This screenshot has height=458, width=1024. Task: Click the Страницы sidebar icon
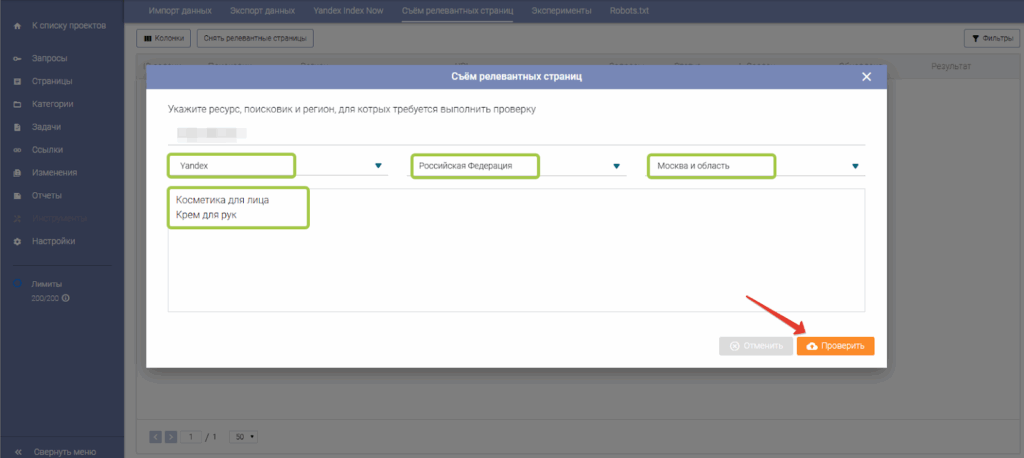point(17,82)
